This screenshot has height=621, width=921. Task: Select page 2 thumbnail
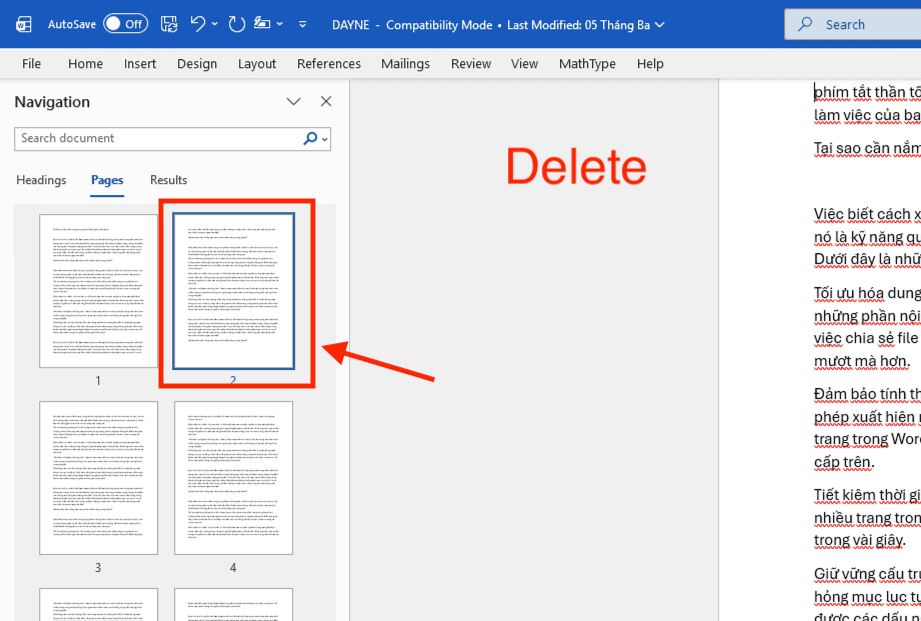233,291
